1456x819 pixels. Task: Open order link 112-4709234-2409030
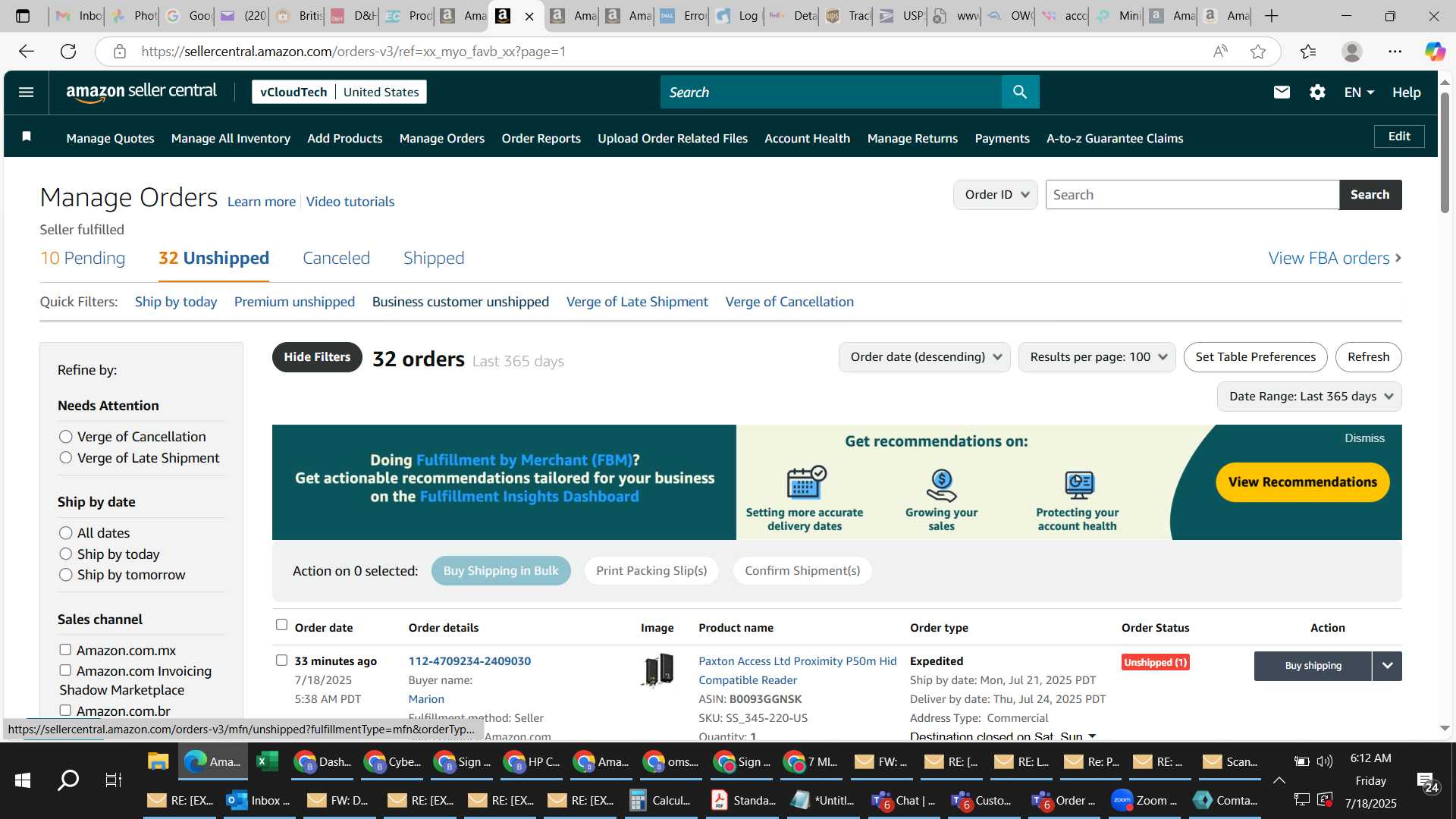[469, 661]
